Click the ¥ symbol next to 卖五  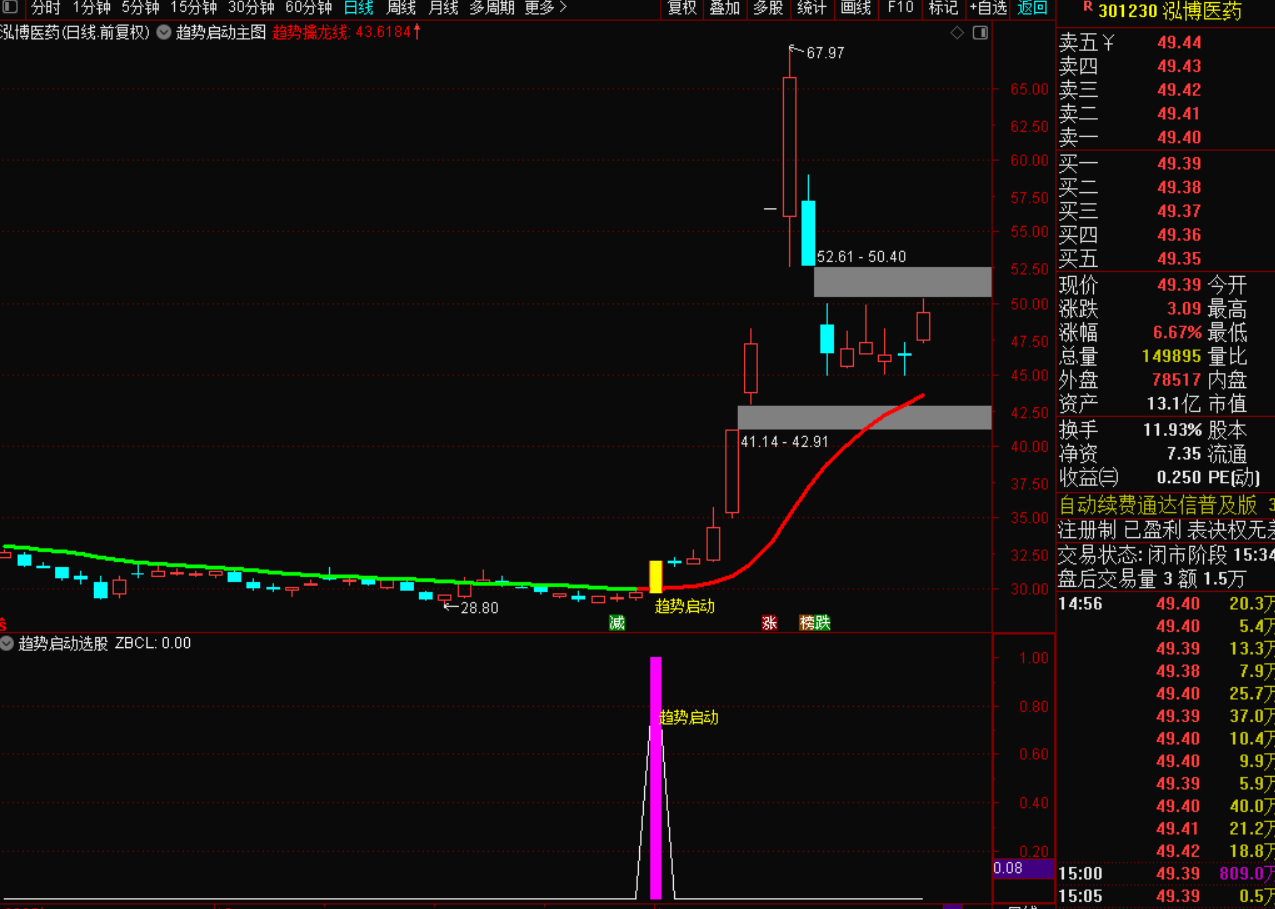click(x=1107, y=43)
